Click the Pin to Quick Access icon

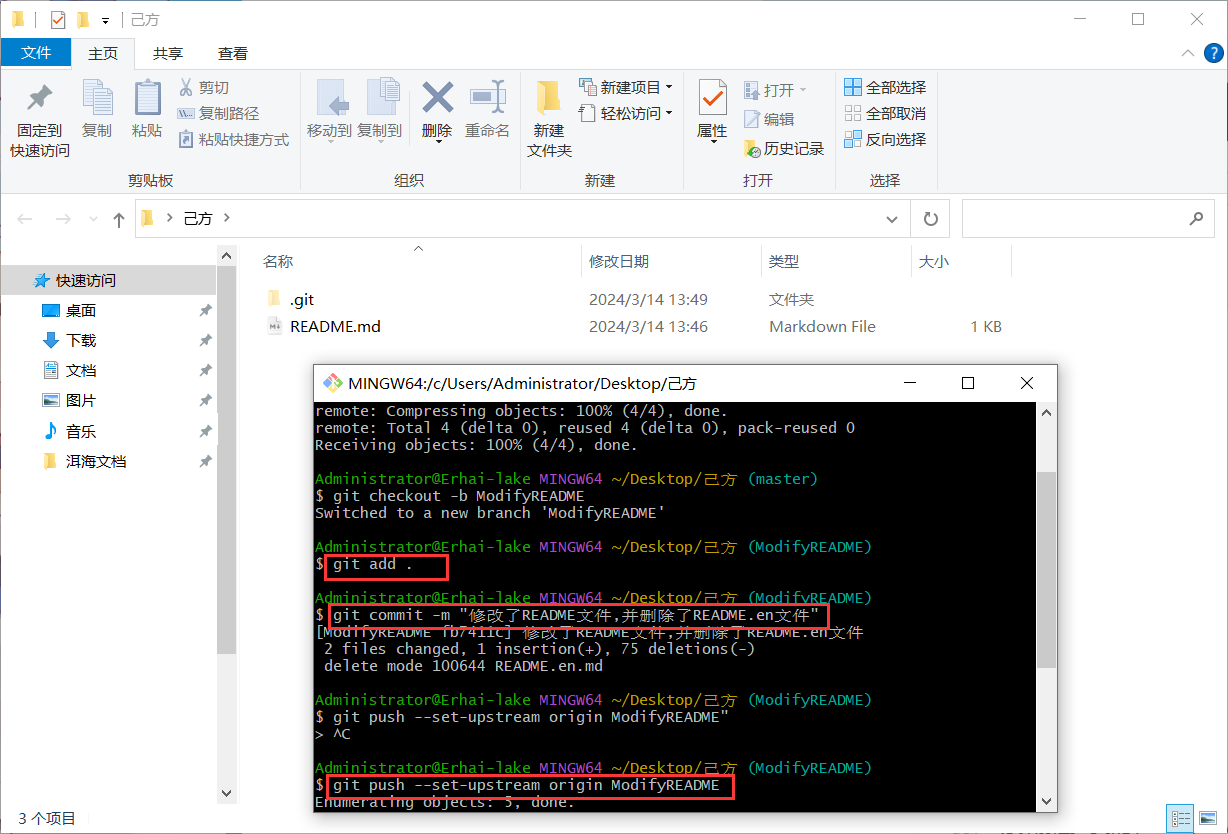[x=40, y=99]
